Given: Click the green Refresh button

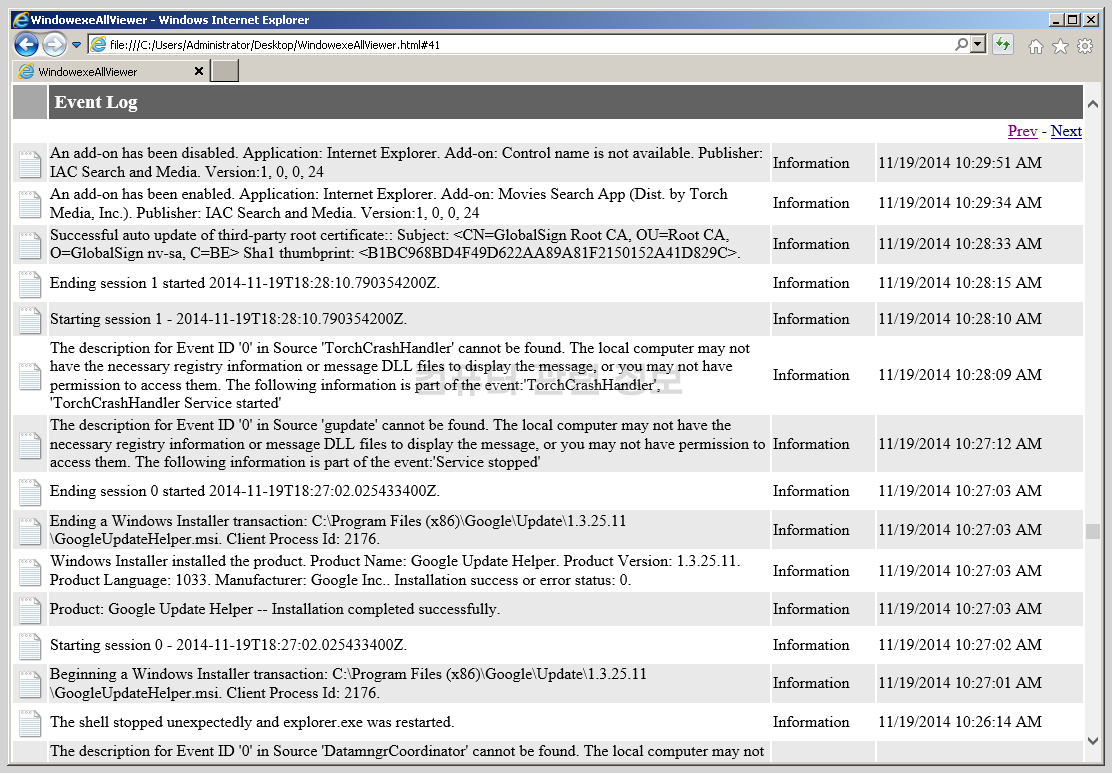Looking at the screenshot, I should coord(1002,45).
